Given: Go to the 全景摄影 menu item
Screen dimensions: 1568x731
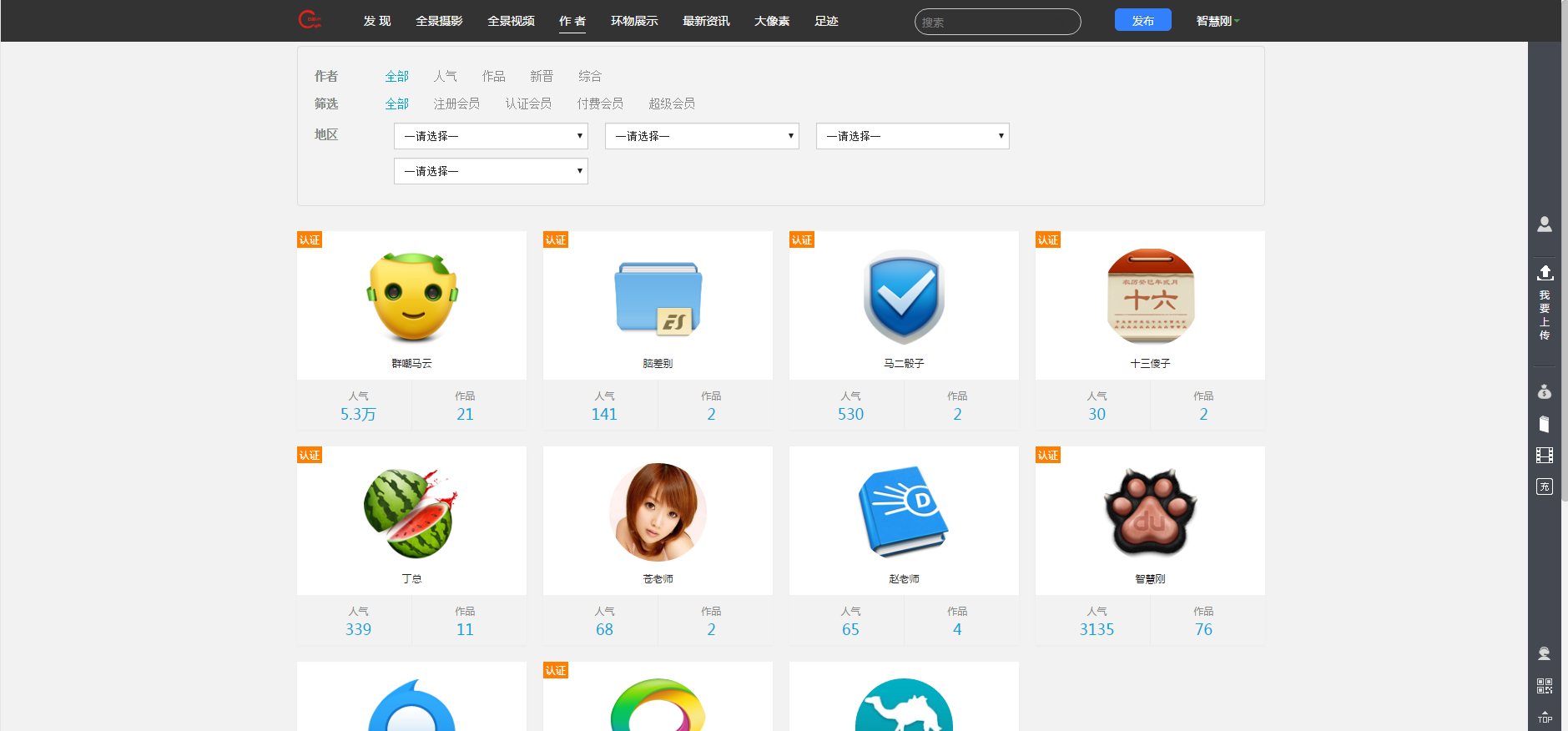Looking at the screenshot, I should click(439, 21).
